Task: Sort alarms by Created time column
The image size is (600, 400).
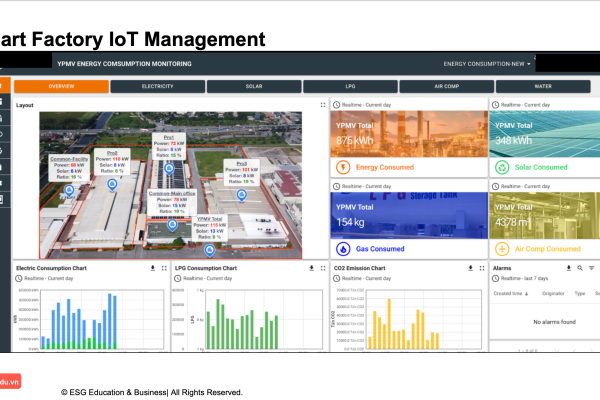Action: click(509, 293)
